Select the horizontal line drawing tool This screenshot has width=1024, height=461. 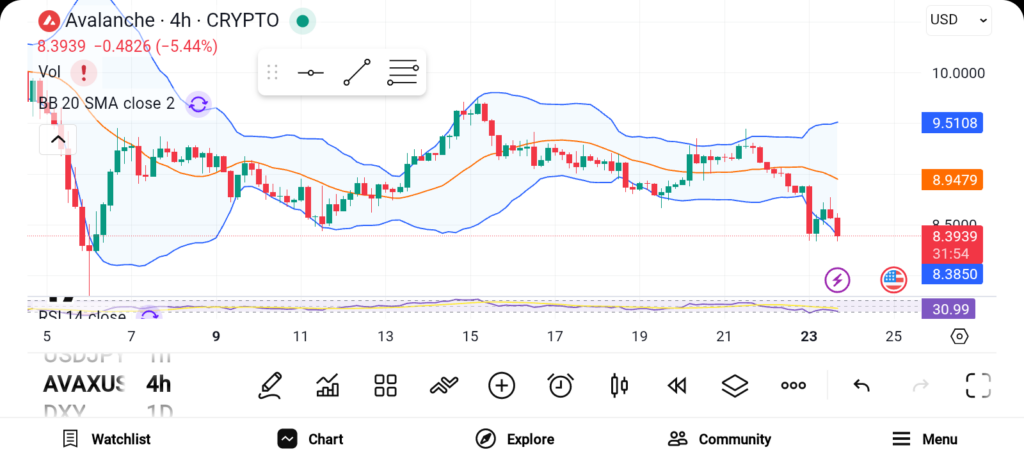[310, 73]
